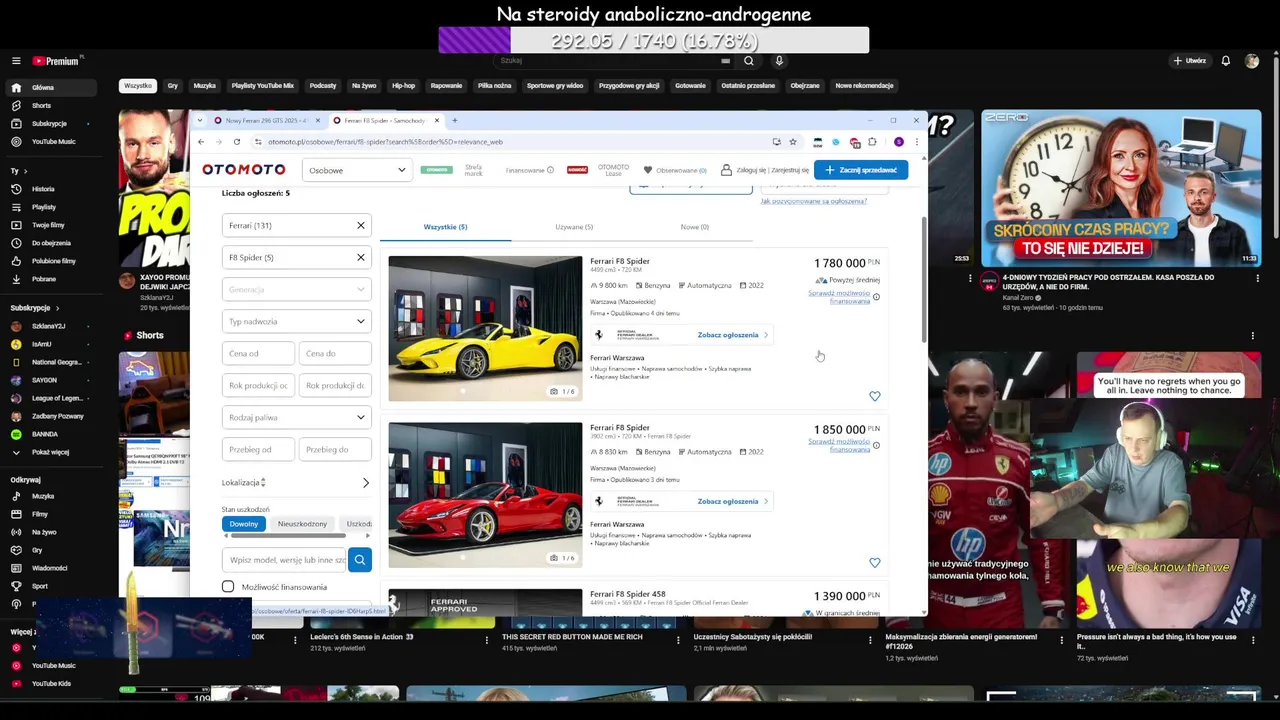This screenshot has width=1280, height=720.
Task: Click the Obserwowane heart icon in header
Action: click(648, 170)
